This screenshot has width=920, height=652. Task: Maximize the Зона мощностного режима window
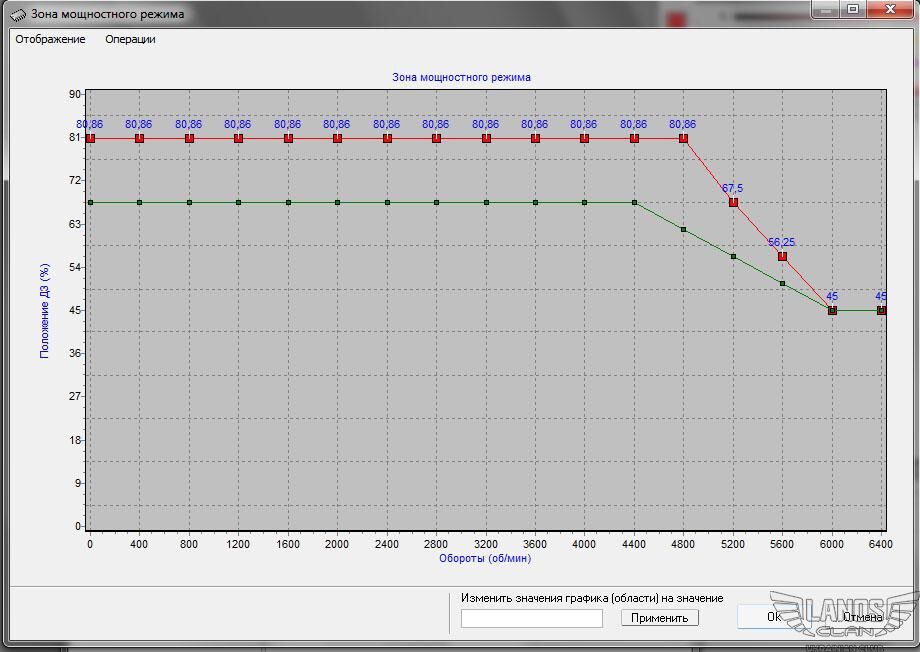click(x=852, y=9)
